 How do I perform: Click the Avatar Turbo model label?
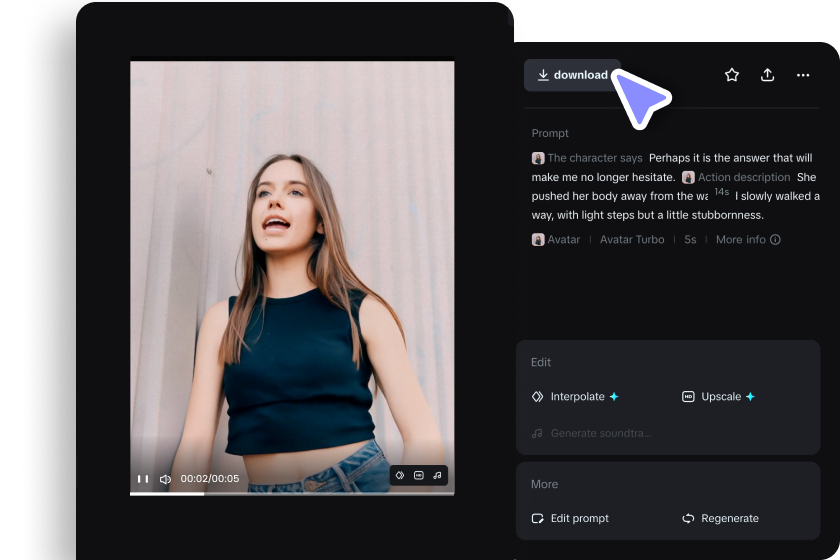pyautogui.click(x=632, y=240)
